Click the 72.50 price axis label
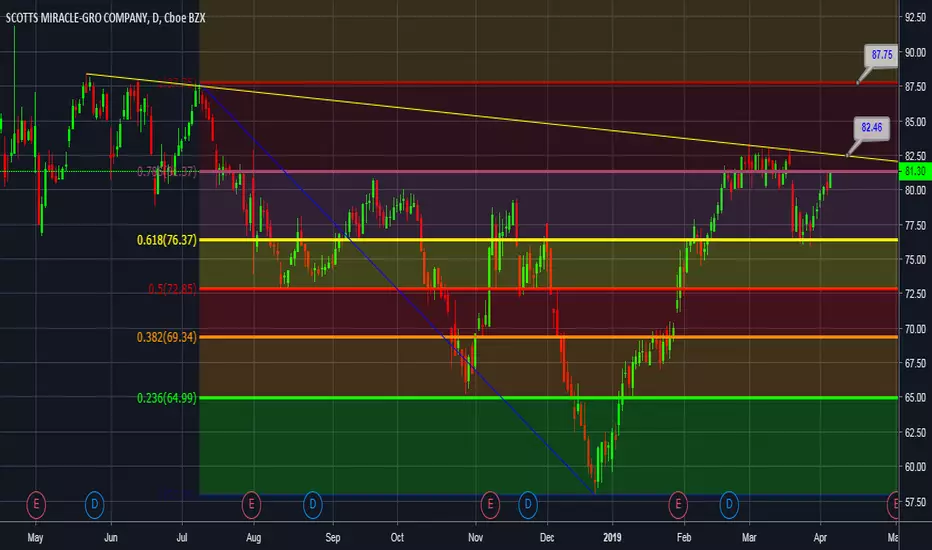932x550 pixels. click(x=915, y=294)
